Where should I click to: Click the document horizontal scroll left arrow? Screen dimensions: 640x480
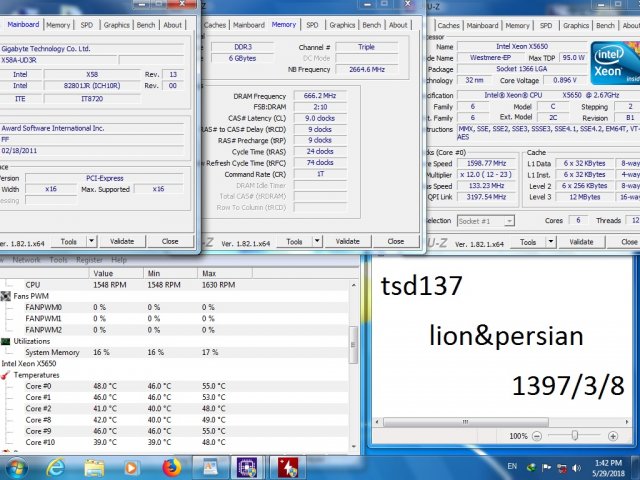377,422
